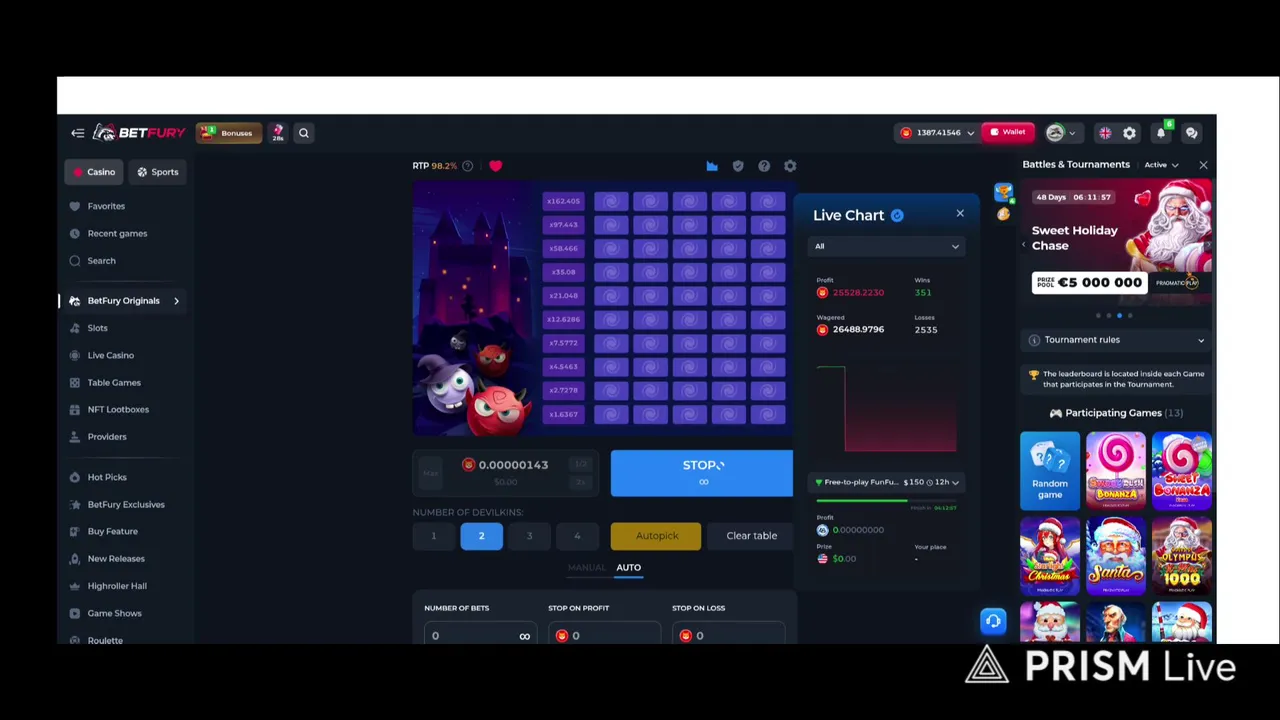
Task: Select tile beside x162.405 multiplier
Action: (x=611, y=201)
